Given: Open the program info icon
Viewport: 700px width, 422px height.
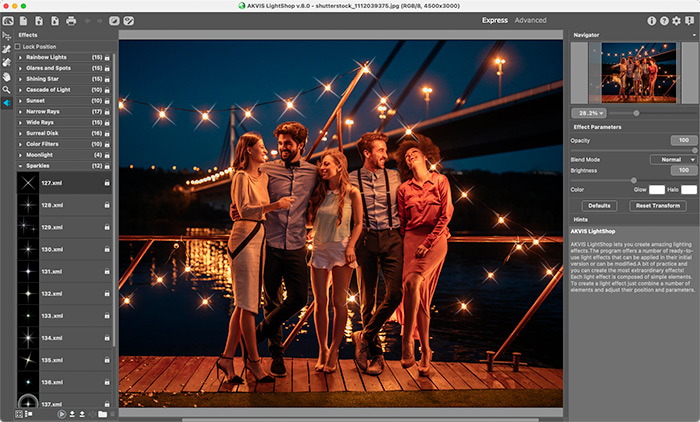Looking at the screenshot, I should click(652, 20).
